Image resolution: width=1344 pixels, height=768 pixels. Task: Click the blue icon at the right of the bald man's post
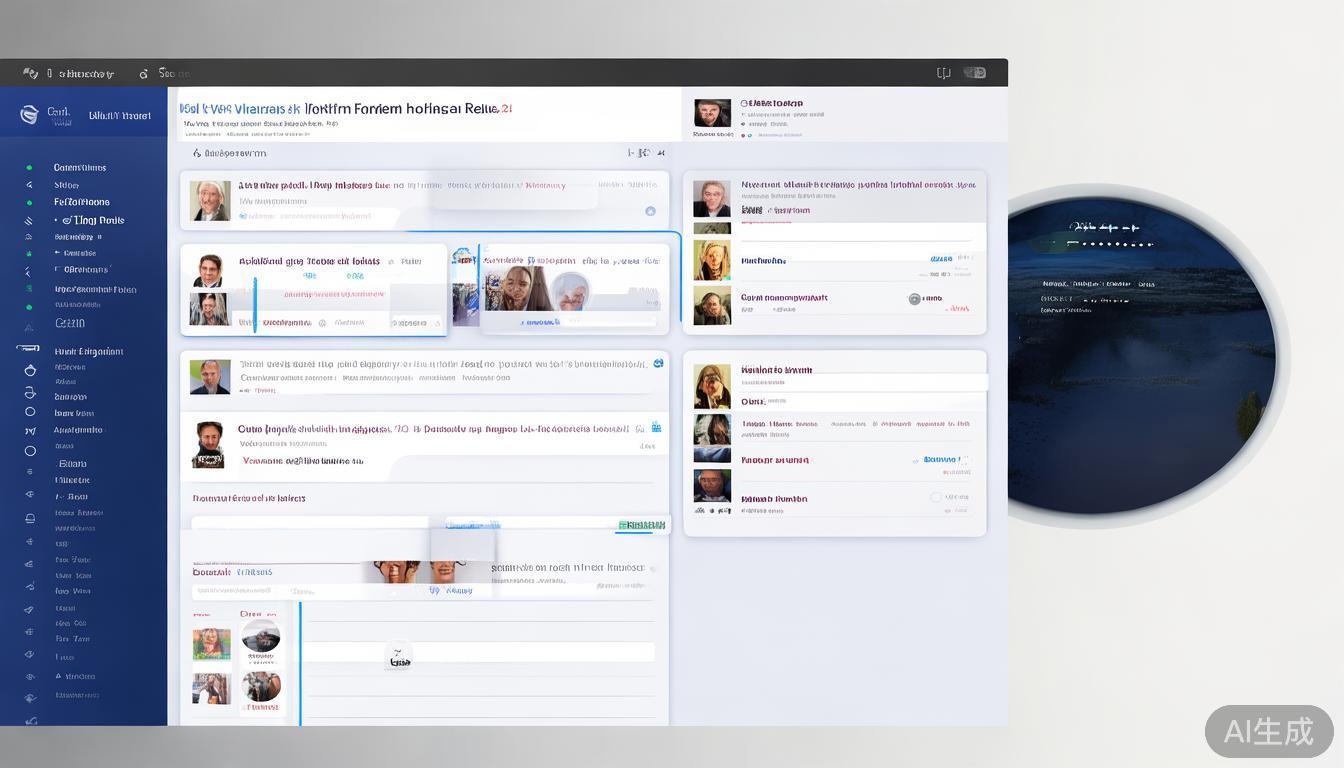[658, 363]
